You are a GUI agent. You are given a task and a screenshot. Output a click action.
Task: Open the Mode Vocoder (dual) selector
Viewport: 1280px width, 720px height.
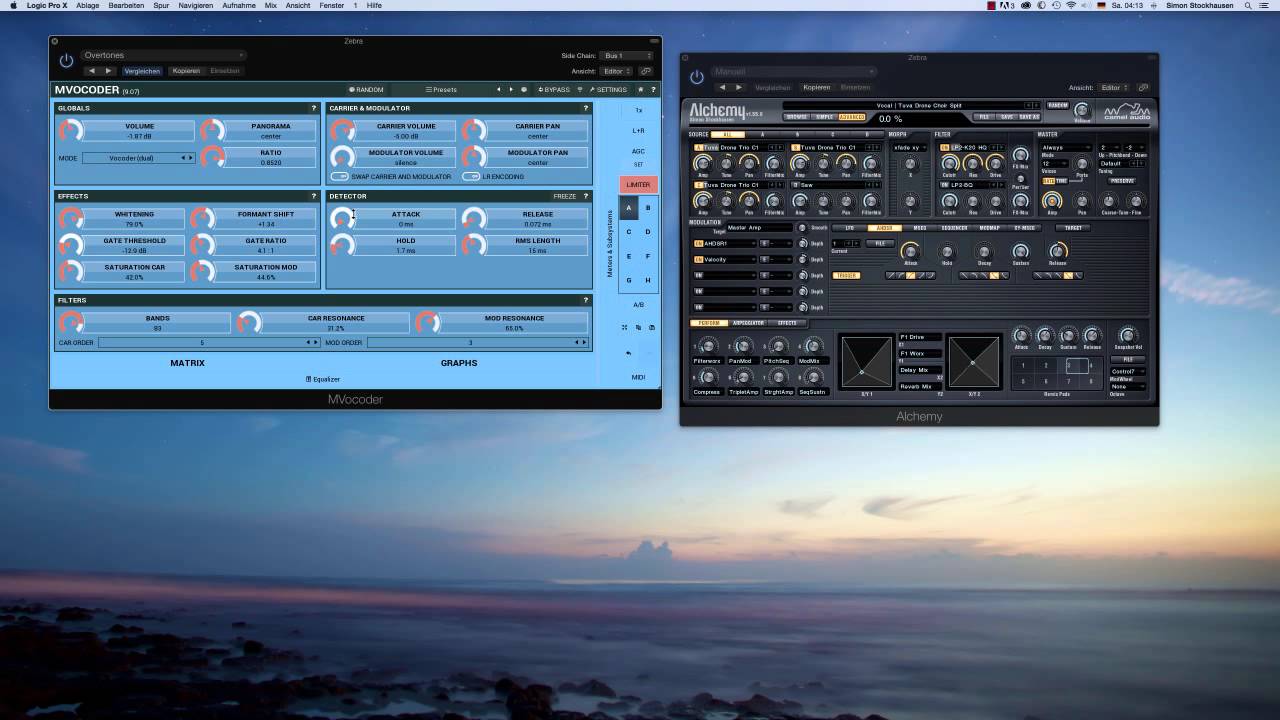point(138,158)
